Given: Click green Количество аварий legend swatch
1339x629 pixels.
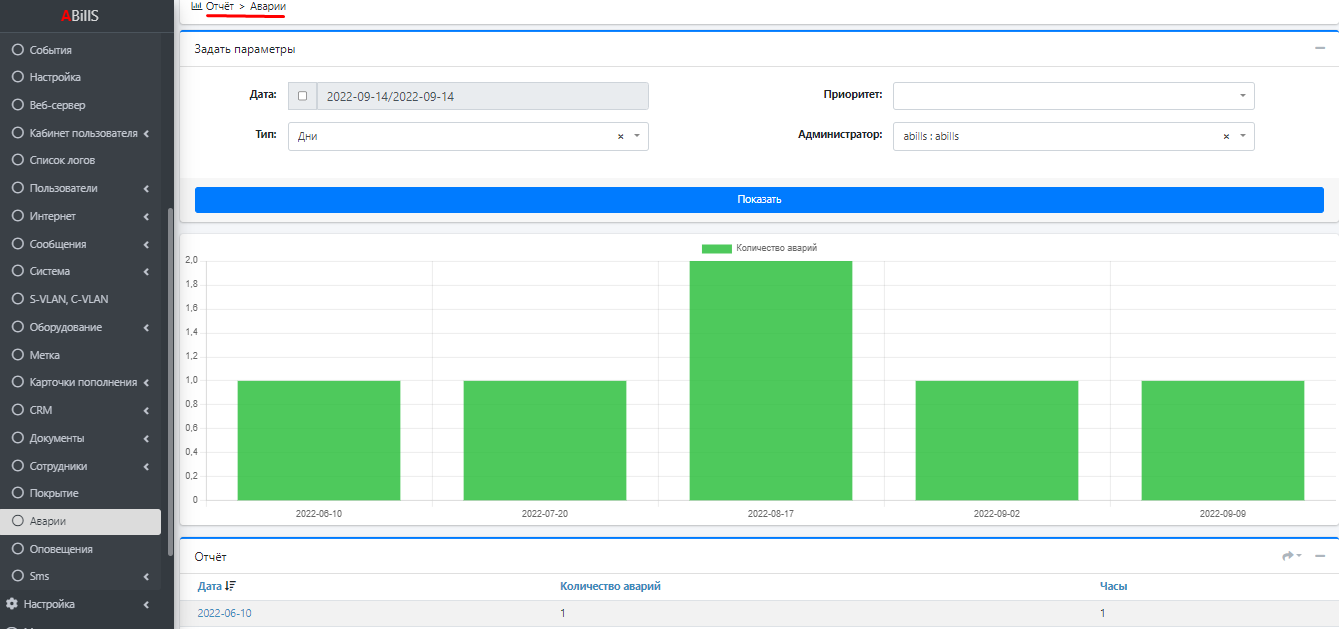Looking at the screenshot, I should pos(716,248).
